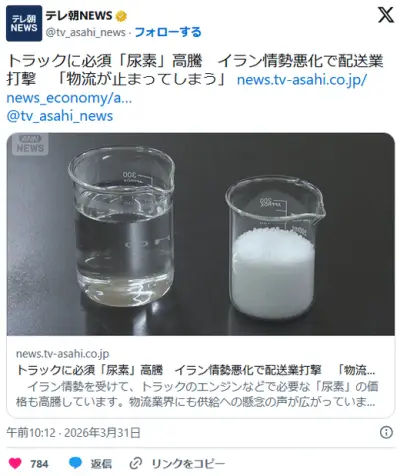Open the beaker photo thumbnail
The height and width of the screenshot is (476, 400).
pyautogui.click(x=201, y=234)
